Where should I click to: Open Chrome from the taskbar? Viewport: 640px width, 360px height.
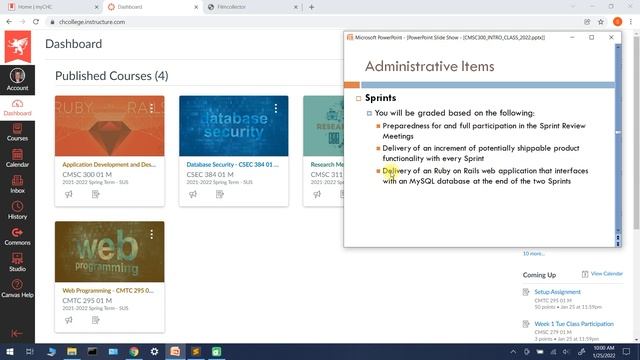point(134,351)
